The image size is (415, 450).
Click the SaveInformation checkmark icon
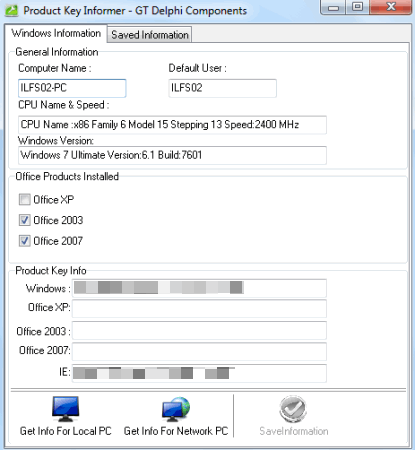tap(293, 409)
